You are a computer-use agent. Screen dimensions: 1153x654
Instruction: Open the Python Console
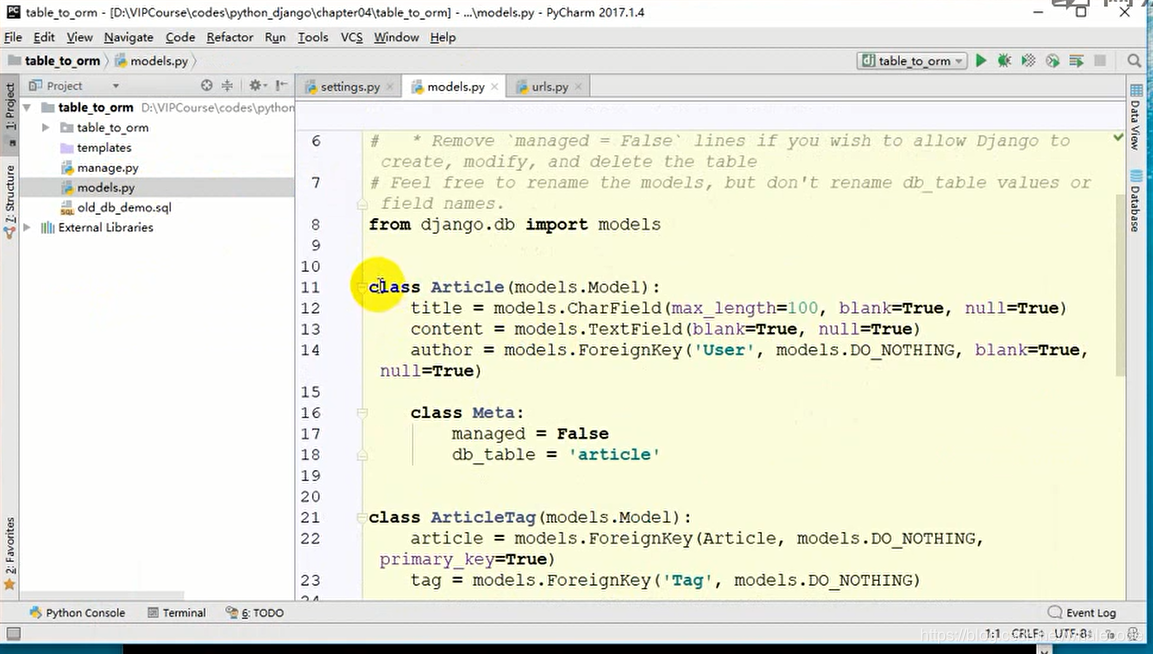(x=77, y=613)
